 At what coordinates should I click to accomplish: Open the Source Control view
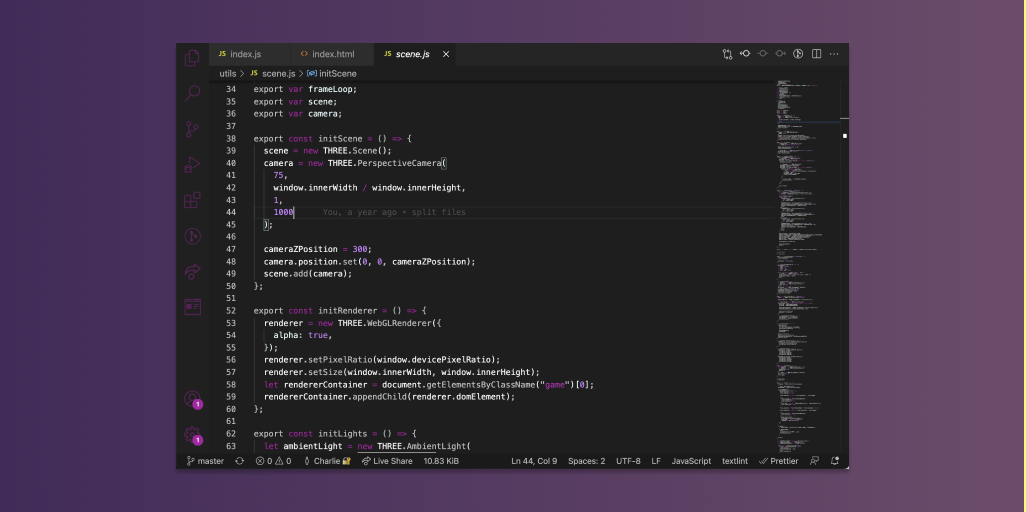point(192,129)
